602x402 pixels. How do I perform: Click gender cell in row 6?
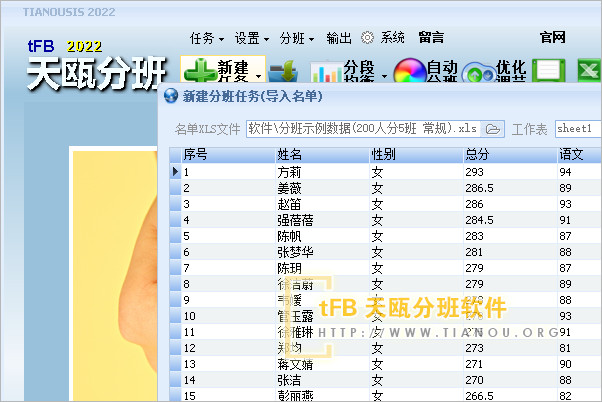[416, 252]
